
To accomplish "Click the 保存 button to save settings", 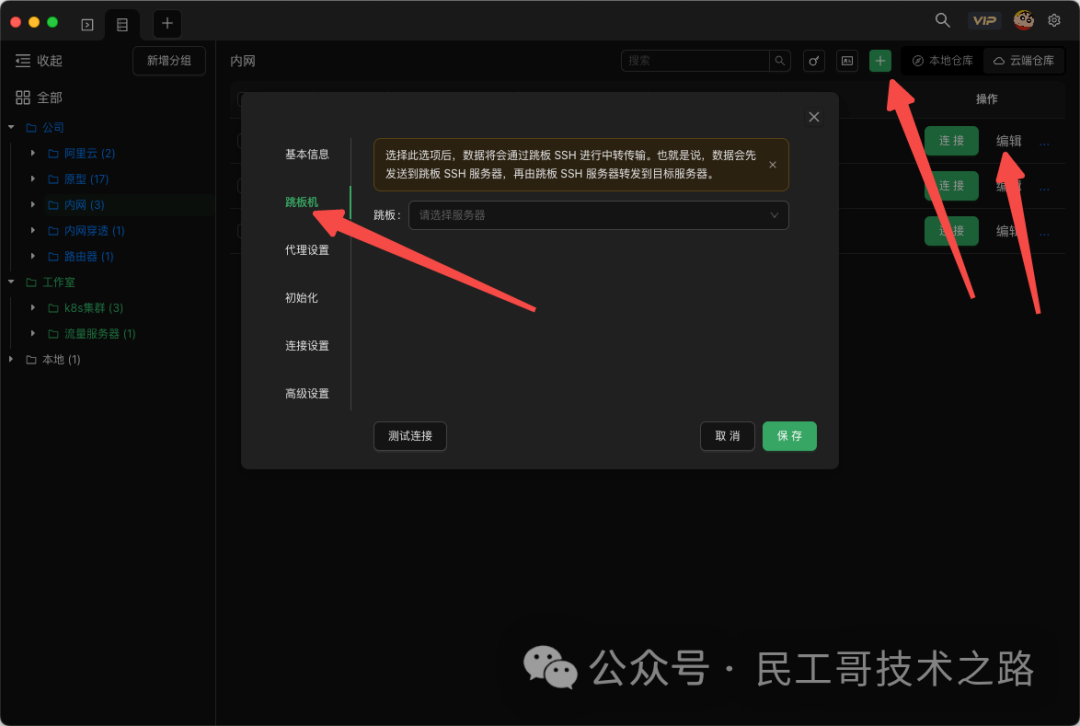I will click(x=789, y=436).
